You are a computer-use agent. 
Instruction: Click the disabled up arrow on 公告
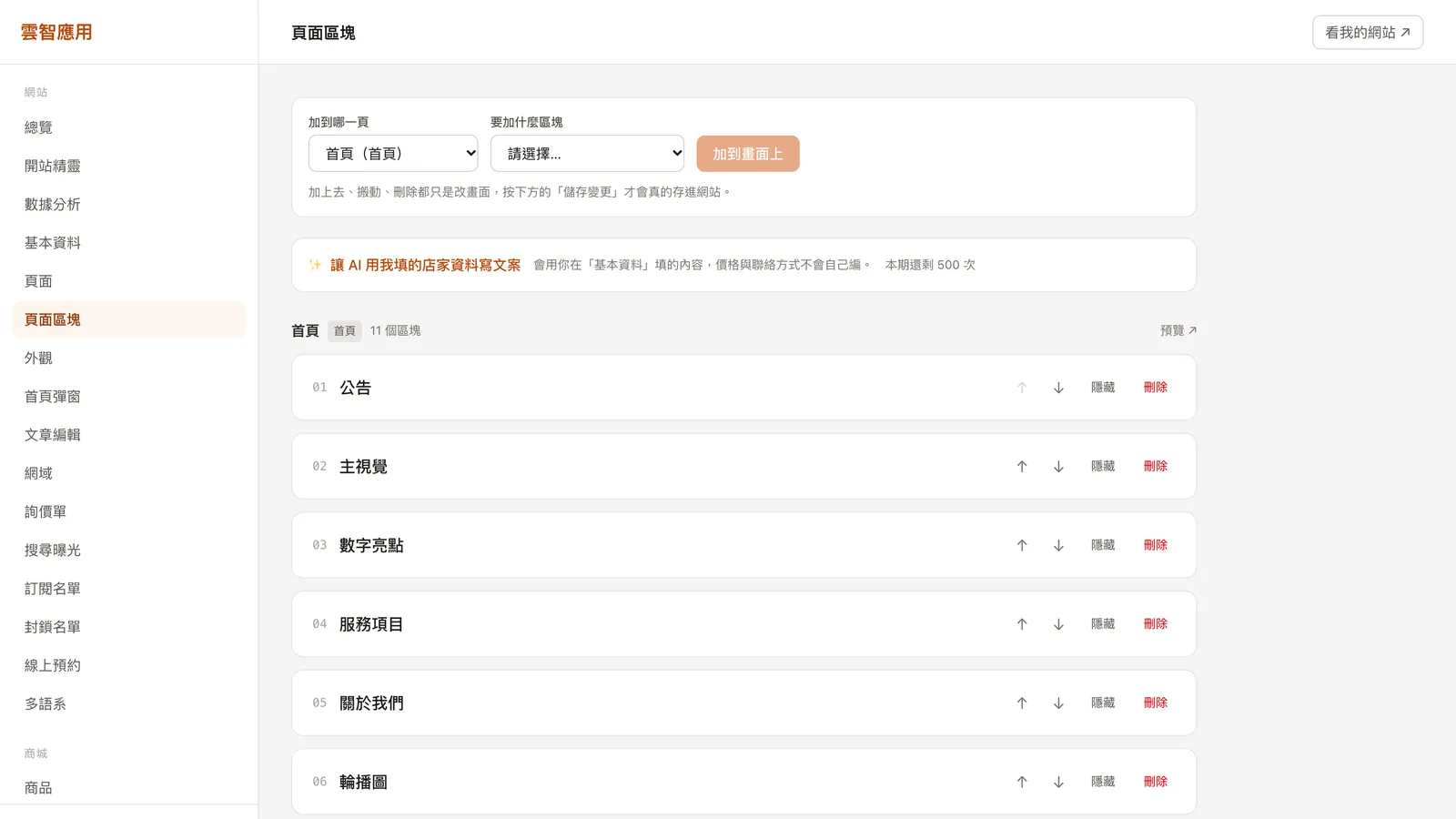point(1022,388)
